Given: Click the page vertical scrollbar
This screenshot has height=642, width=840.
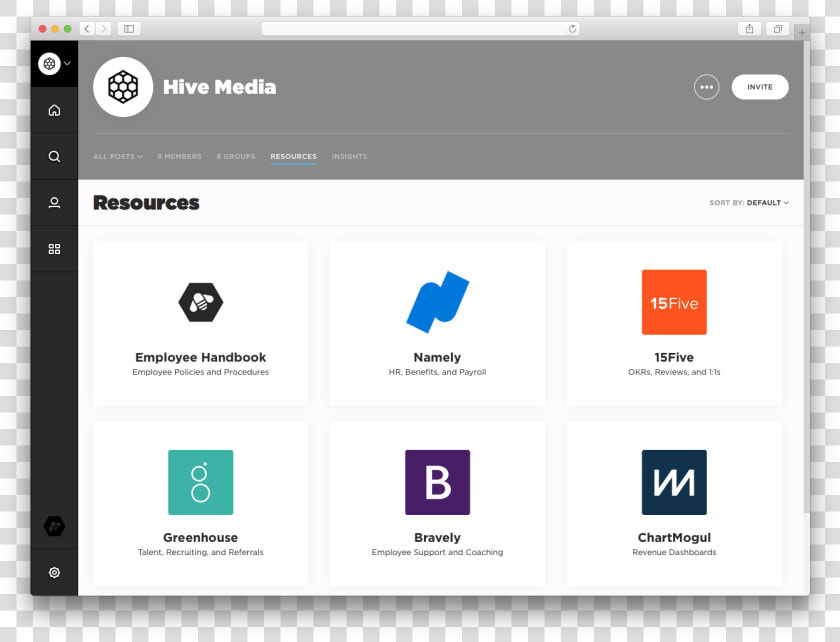Looking at the screenshot, I should tap(807, 276).
